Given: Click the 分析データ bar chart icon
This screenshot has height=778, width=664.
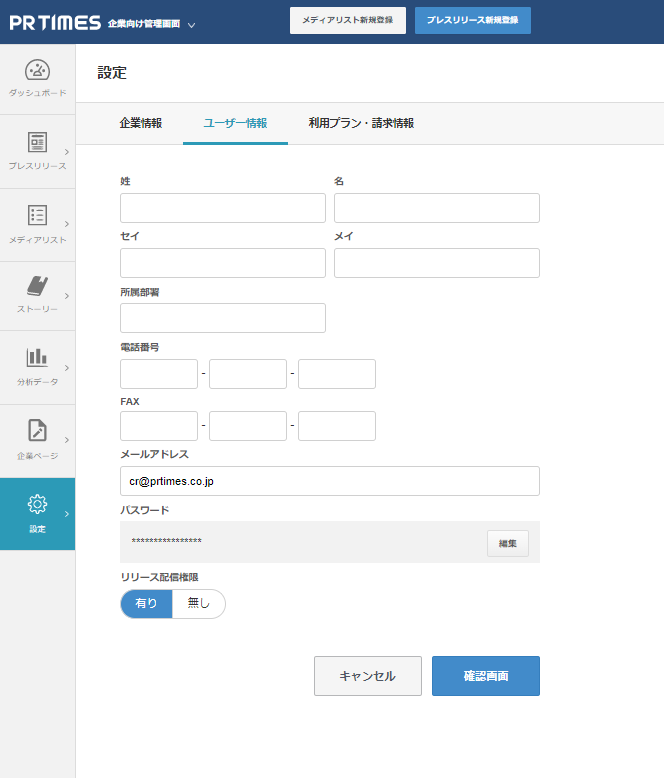Looking at the screenshot, I should point(37,357).
